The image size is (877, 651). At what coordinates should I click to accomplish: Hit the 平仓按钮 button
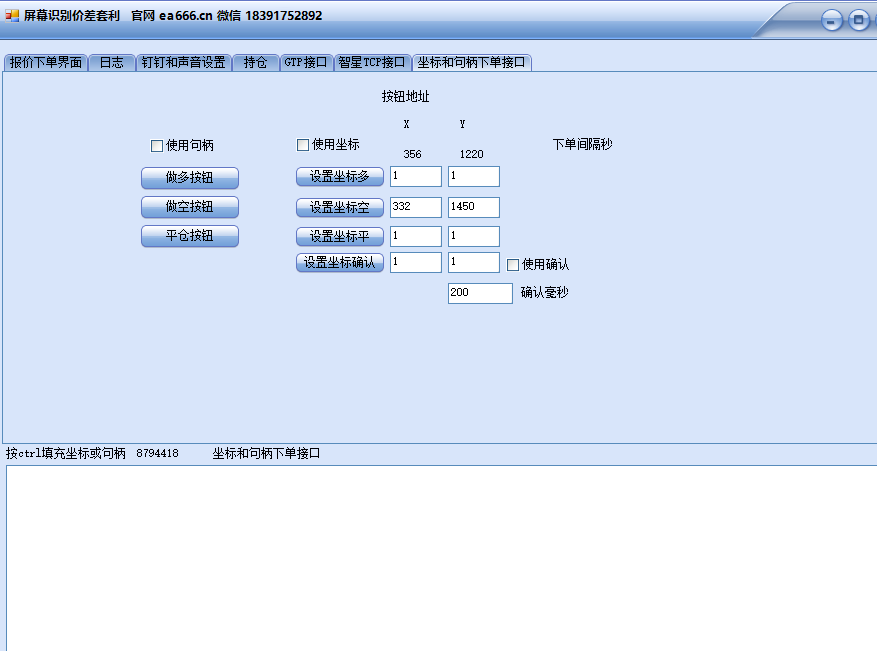click(189, 236)
